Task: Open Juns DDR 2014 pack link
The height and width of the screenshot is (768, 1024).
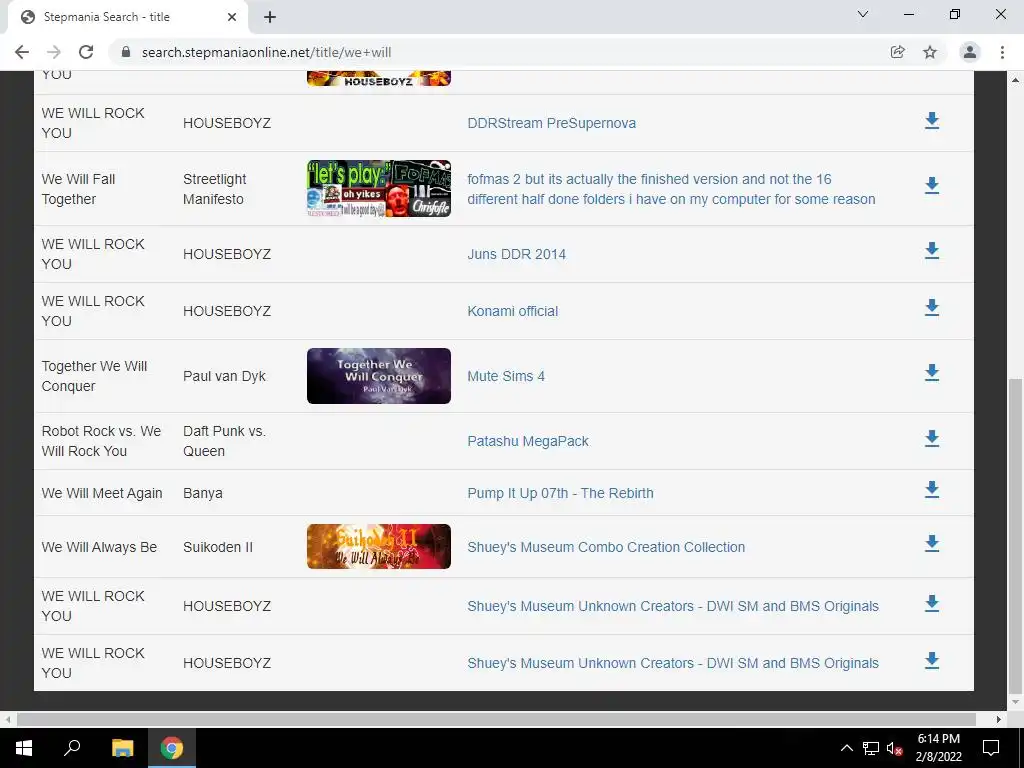Action: click(517, 254)
